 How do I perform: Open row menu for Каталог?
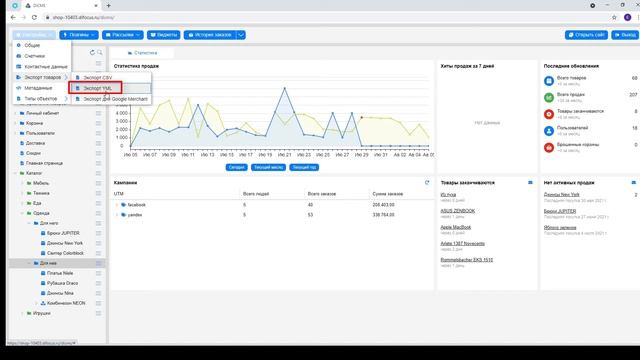pos(98,173)
